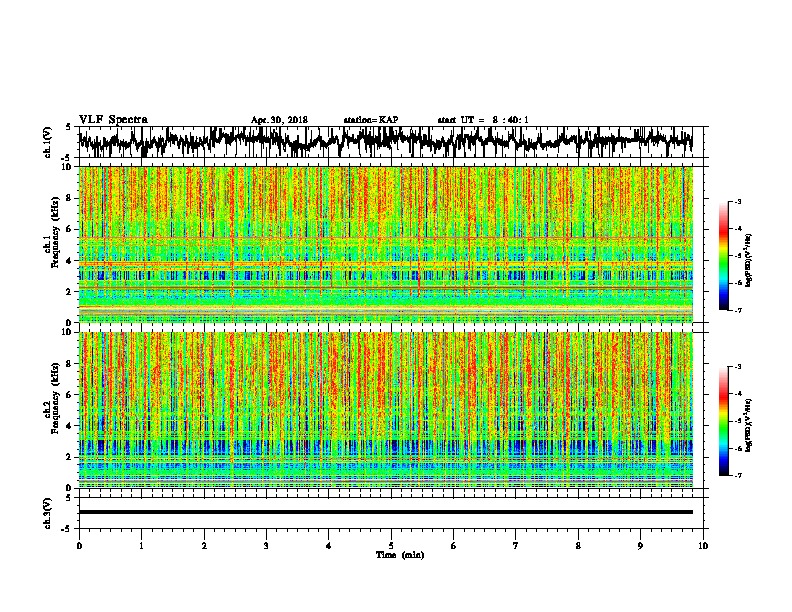Click the time axis tick label "9"
The image size is (792, 612).
point(640,546)
